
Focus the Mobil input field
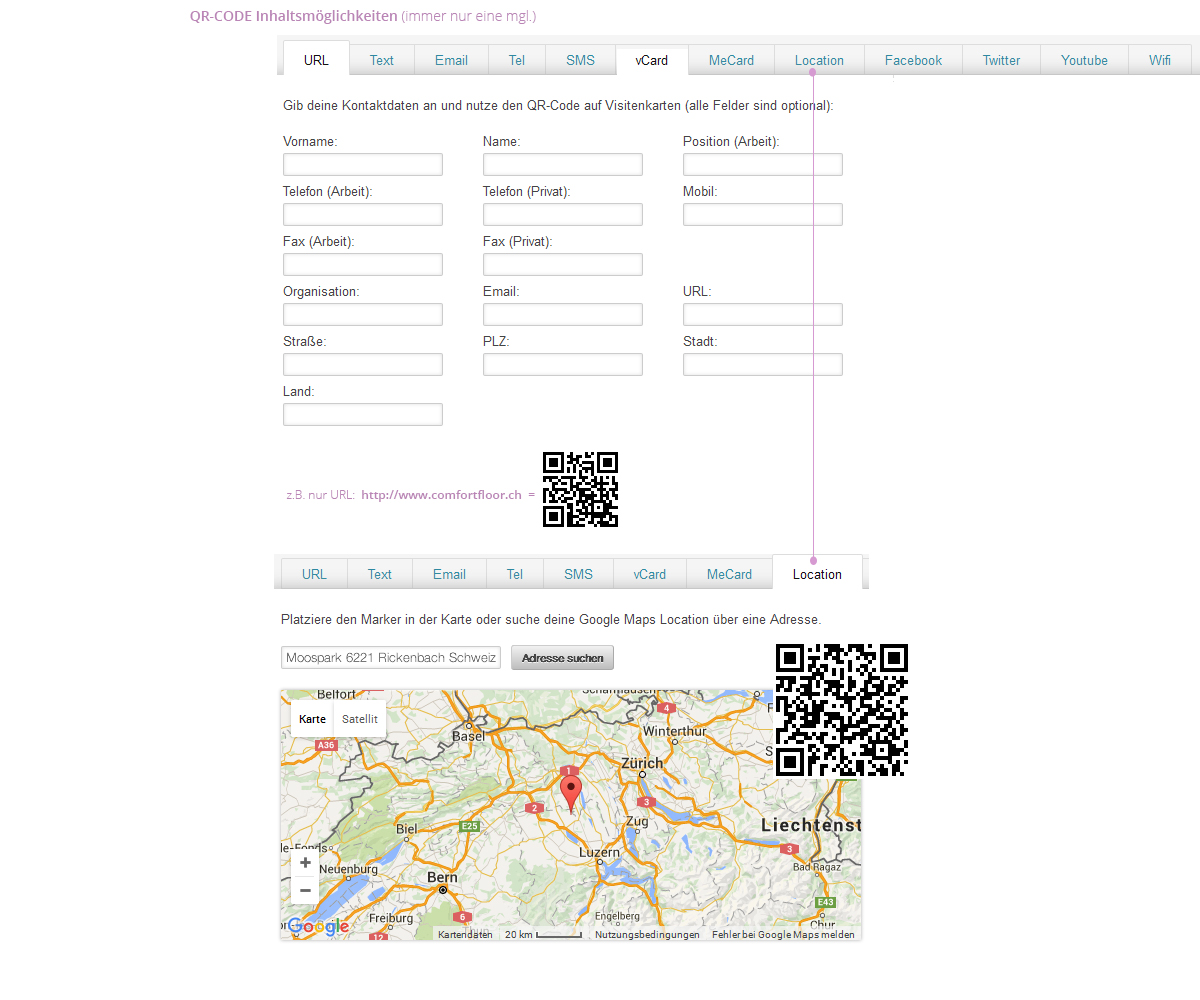click(x=763, y=214)
